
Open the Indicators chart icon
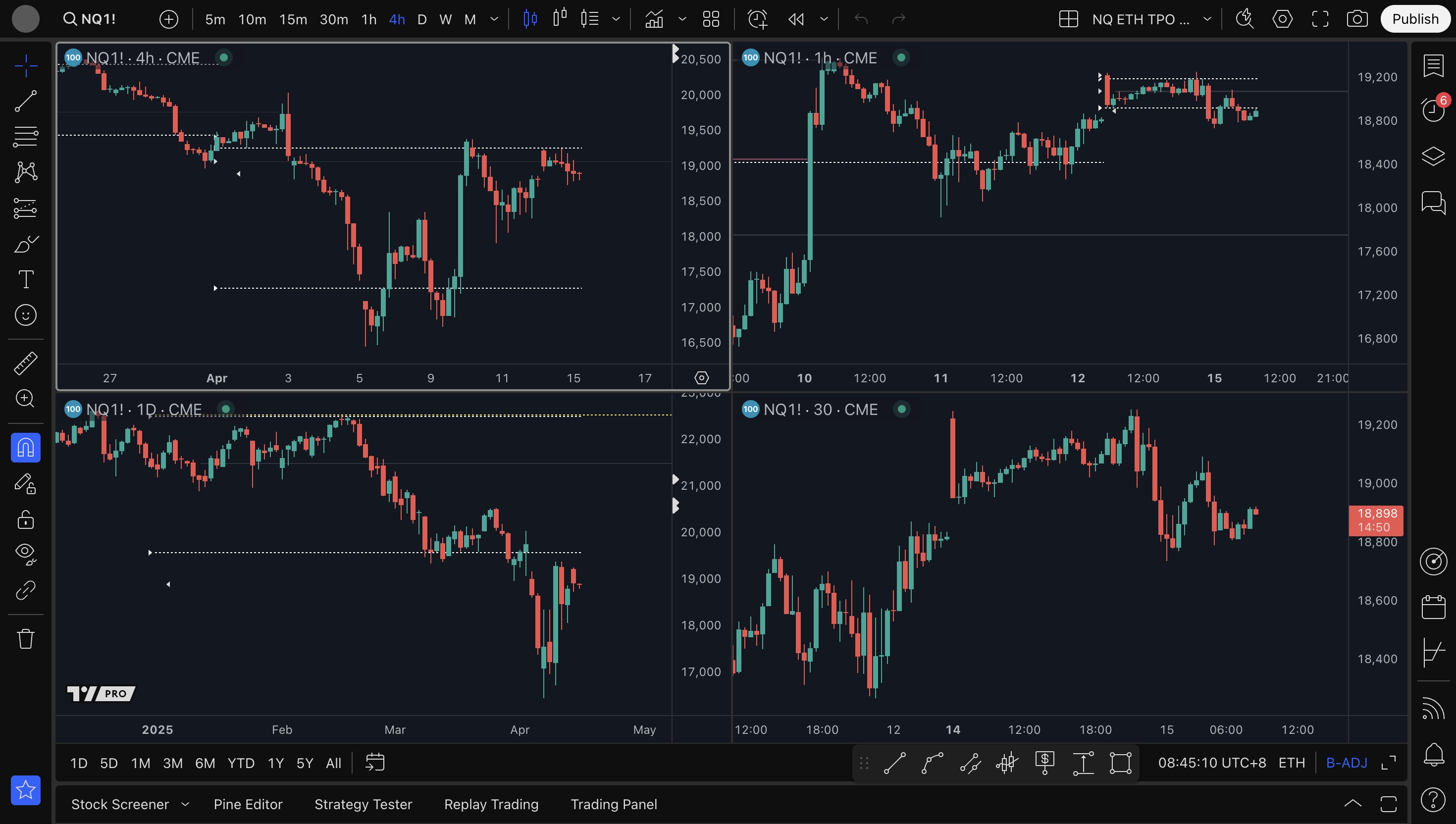[x=654, y=19]
